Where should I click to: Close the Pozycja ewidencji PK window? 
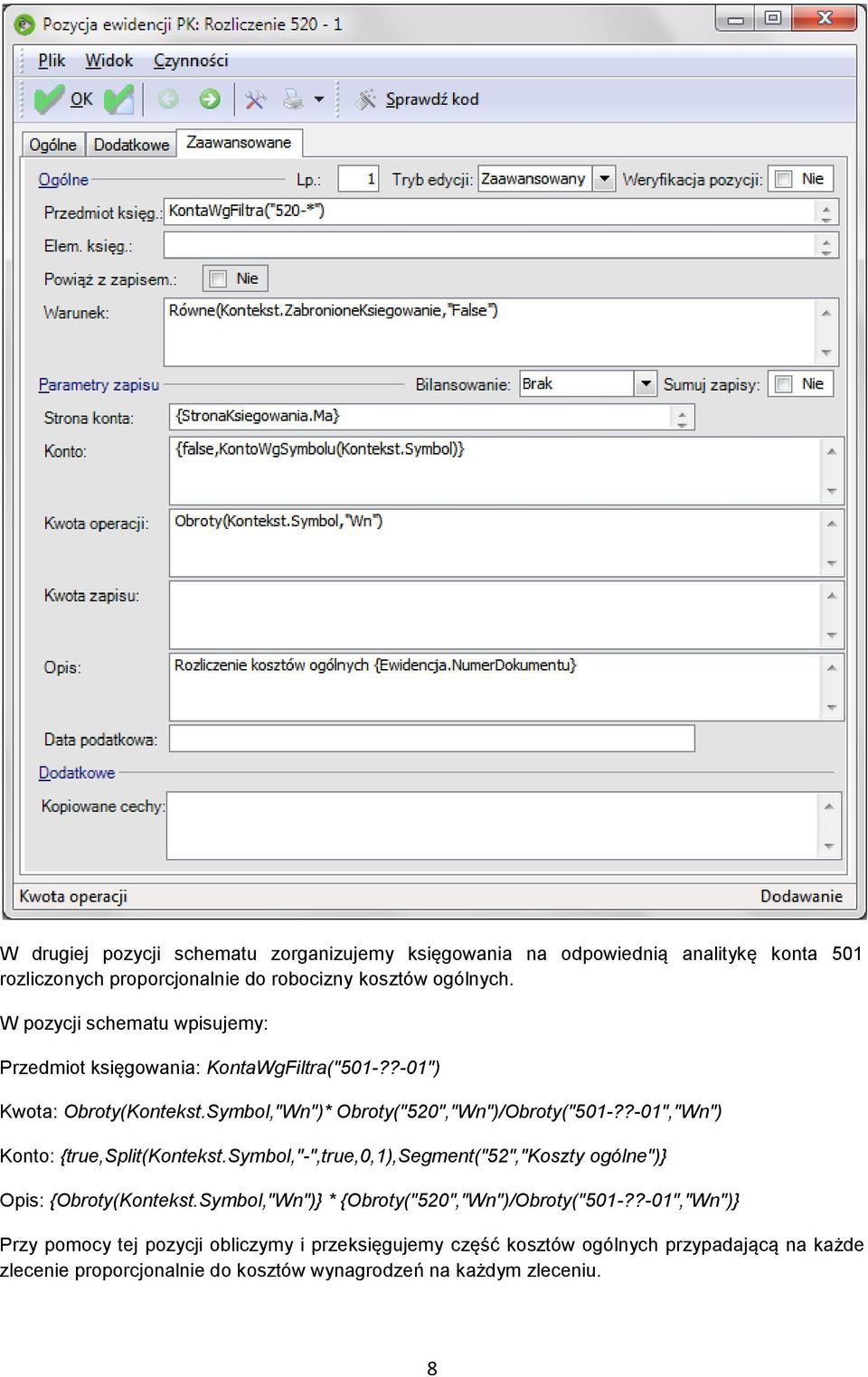pos(824,18)
